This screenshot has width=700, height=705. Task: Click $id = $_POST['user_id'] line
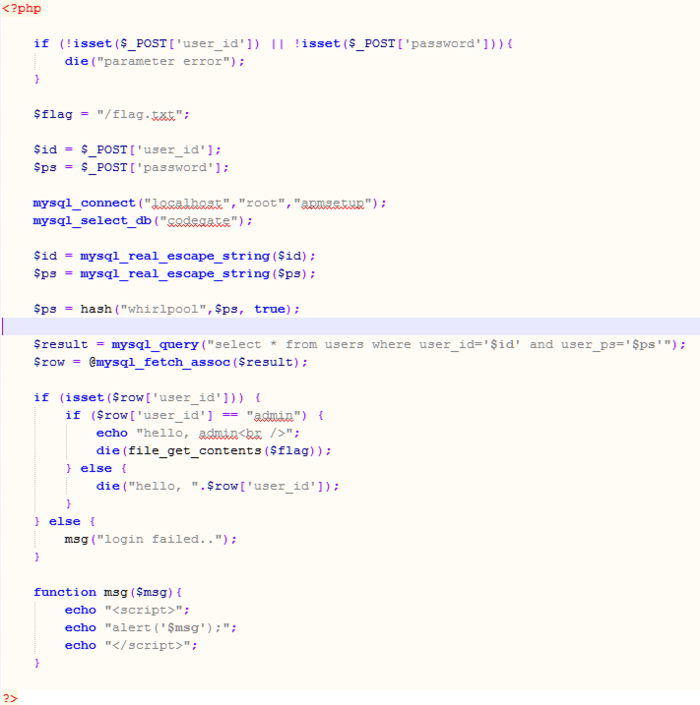tap(127, 150)
